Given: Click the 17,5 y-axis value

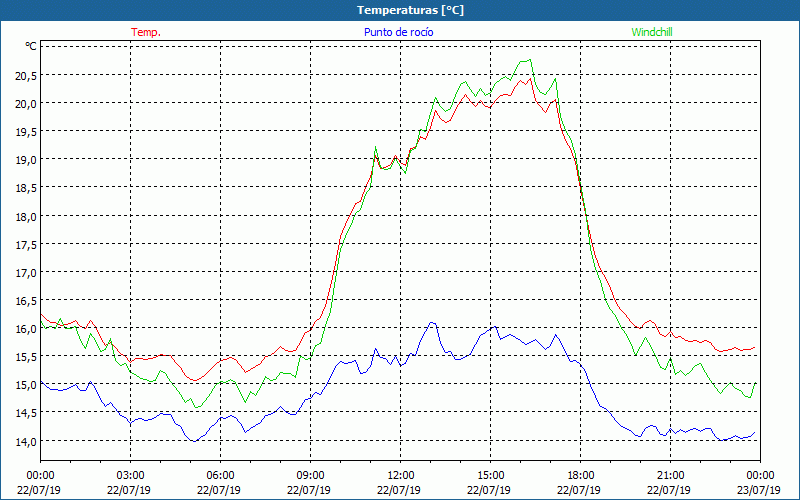Looking at the screenshot, I should pos(26,244).
